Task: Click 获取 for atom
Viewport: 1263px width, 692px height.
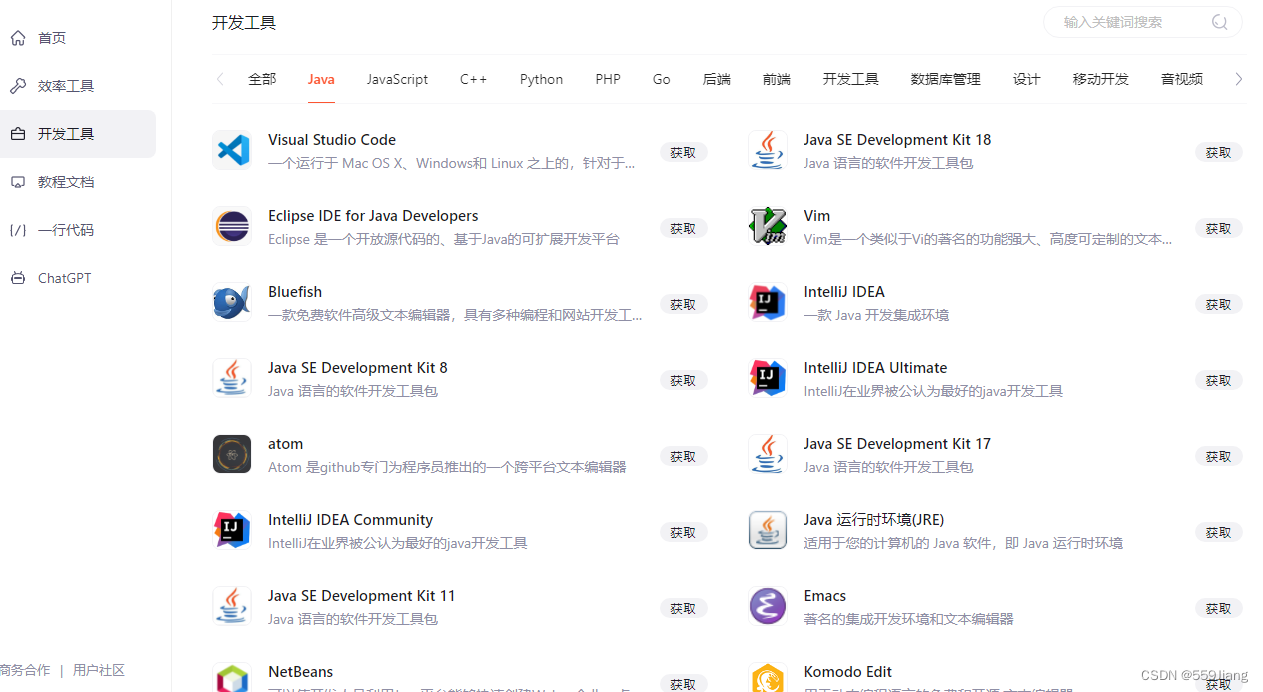Action: pos(683,456)
